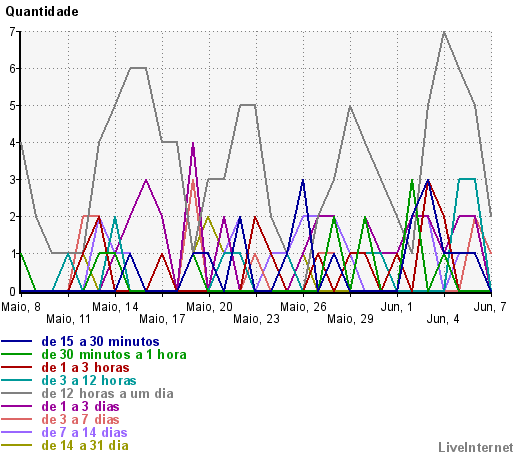The width and height of the screenshot is (520, 457).
Task: Click the 'de 3 a 7 dias' legend label
Action: 80,420
